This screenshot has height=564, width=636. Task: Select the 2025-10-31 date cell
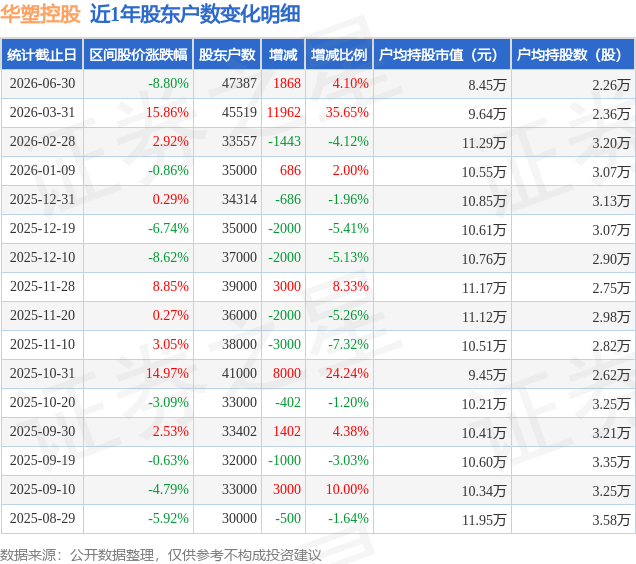[x=43, y=373]
